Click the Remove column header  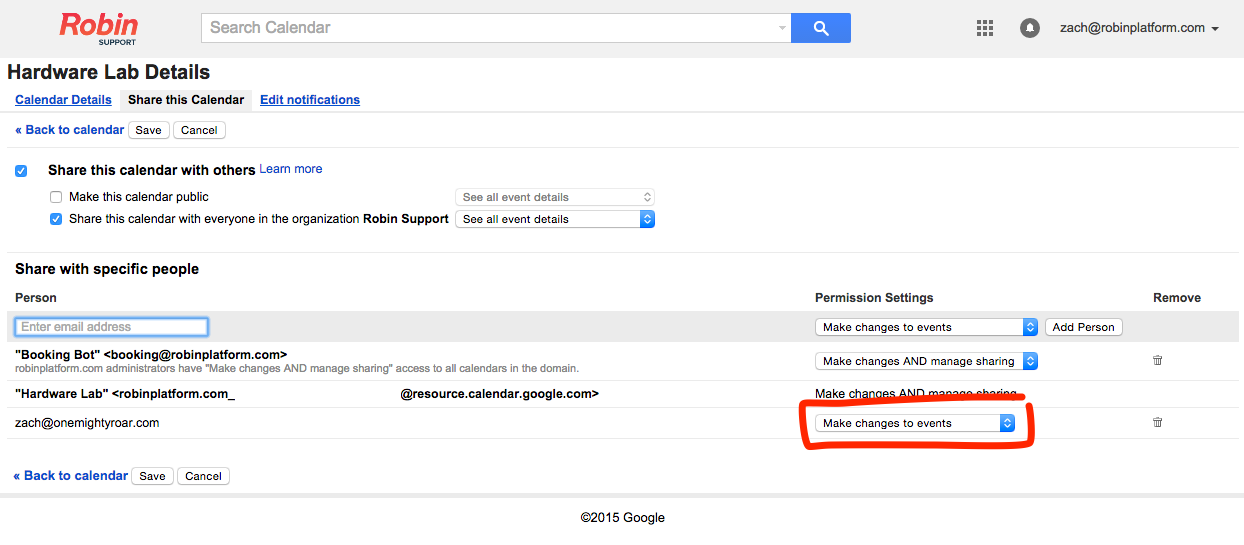[1177, 298]
